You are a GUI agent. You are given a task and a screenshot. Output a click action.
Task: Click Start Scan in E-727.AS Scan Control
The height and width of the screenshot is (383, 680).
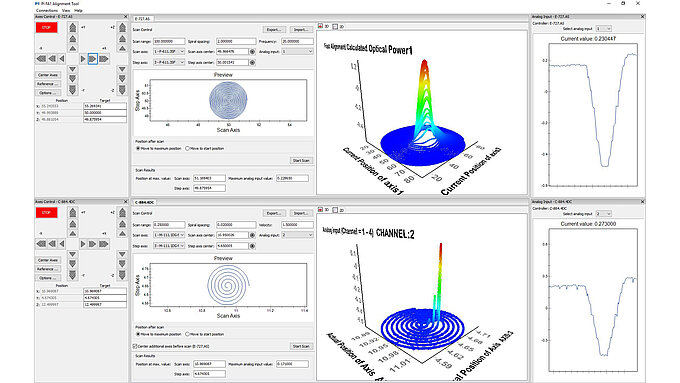[x=301, y=160]
